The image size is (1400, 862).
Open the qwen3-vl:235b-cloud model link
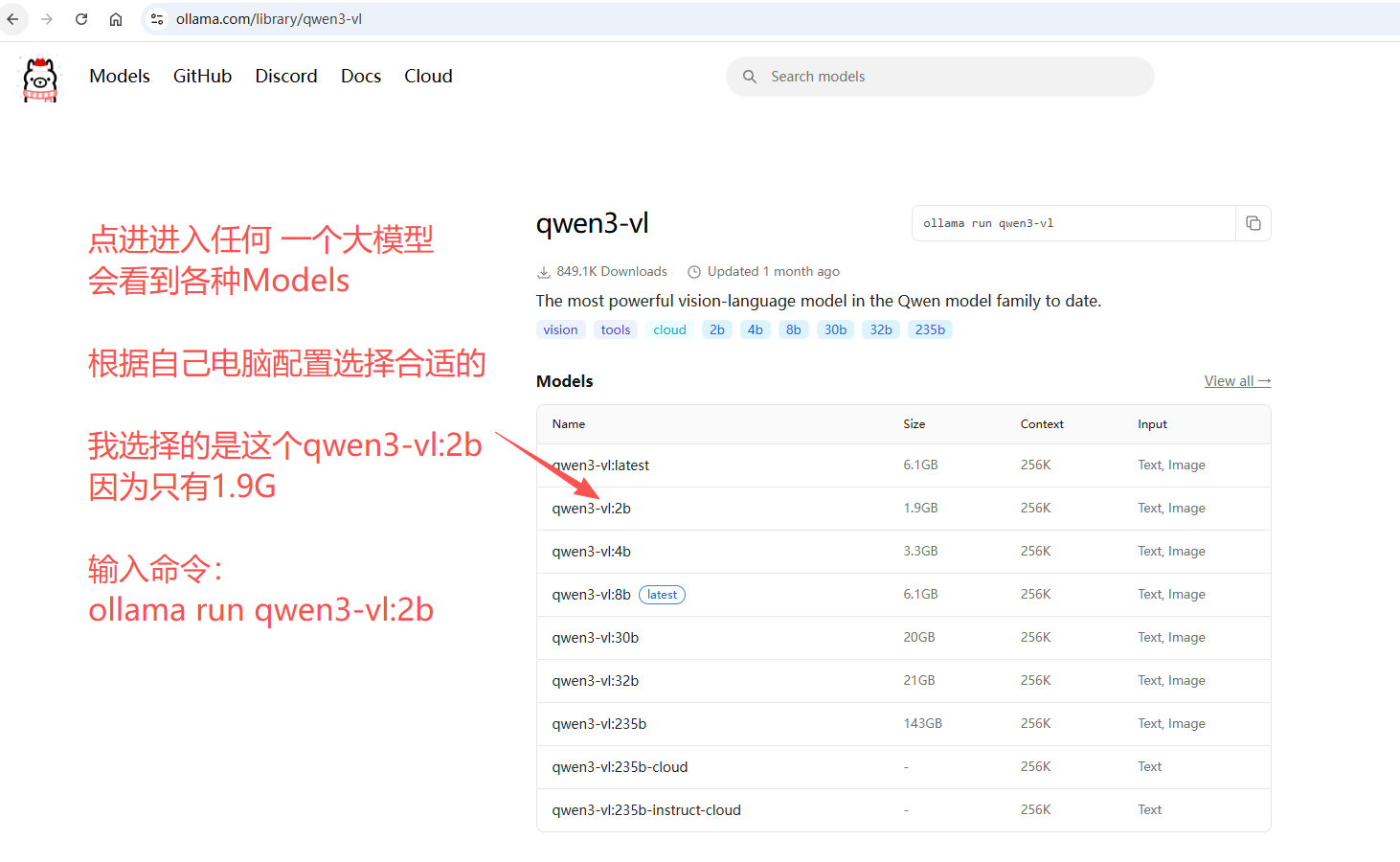click(x=620, y=767)
